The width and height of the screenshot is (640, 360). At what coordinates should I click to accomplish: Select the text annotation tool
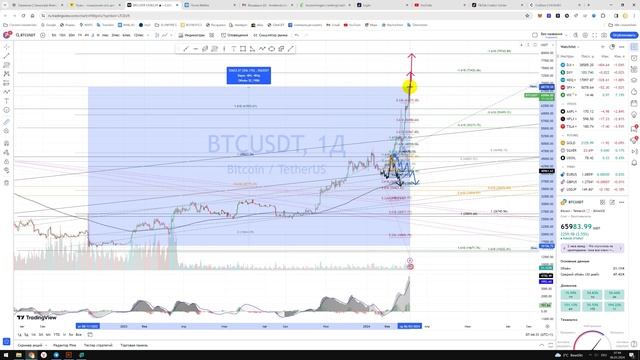(x=7, y=101)
